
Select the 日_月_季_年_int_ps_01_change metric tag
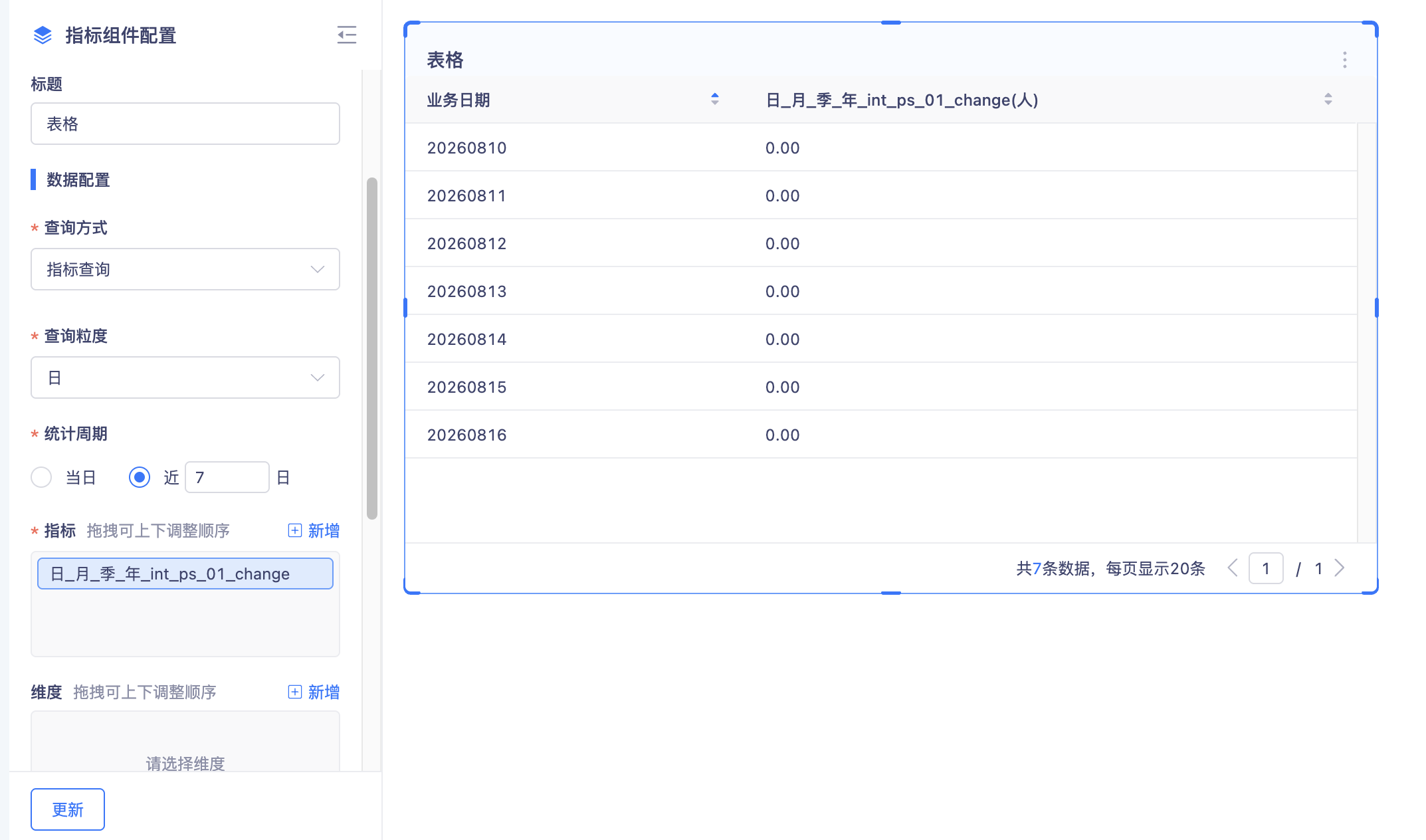tap(185, 574)
